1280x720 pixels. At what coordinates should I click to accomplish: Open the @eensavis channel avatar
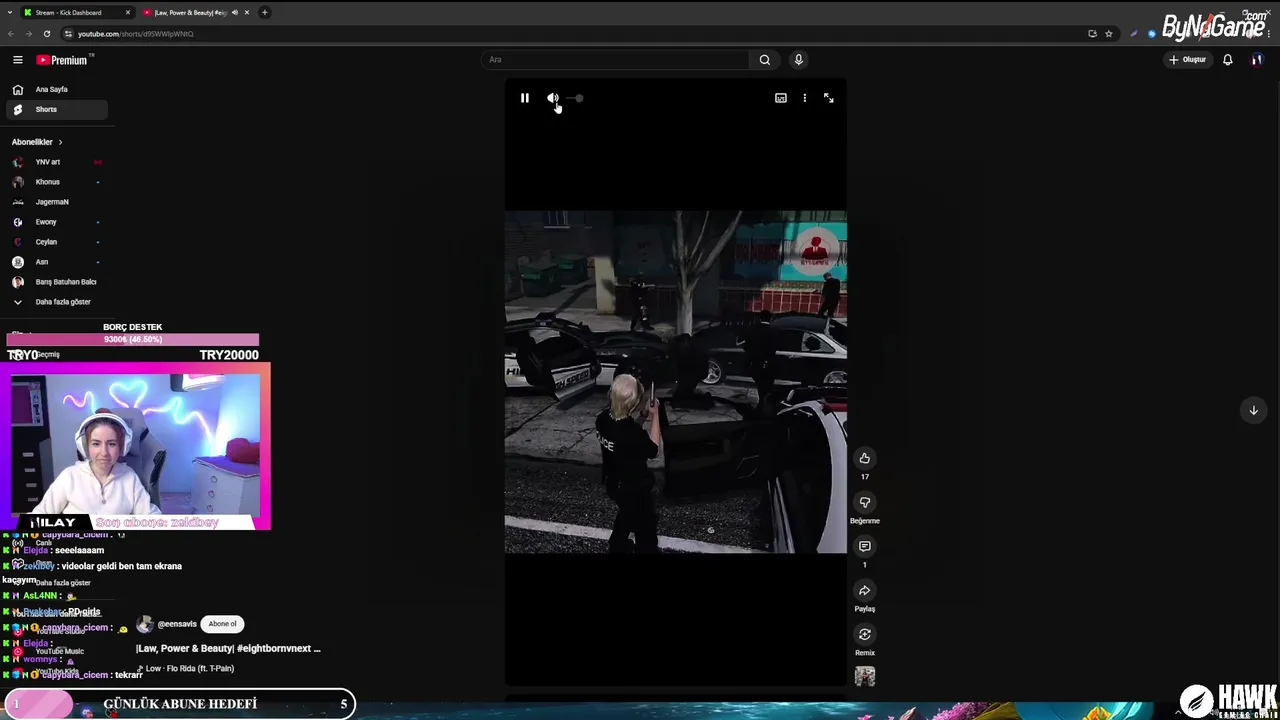[x=145, y=624]
